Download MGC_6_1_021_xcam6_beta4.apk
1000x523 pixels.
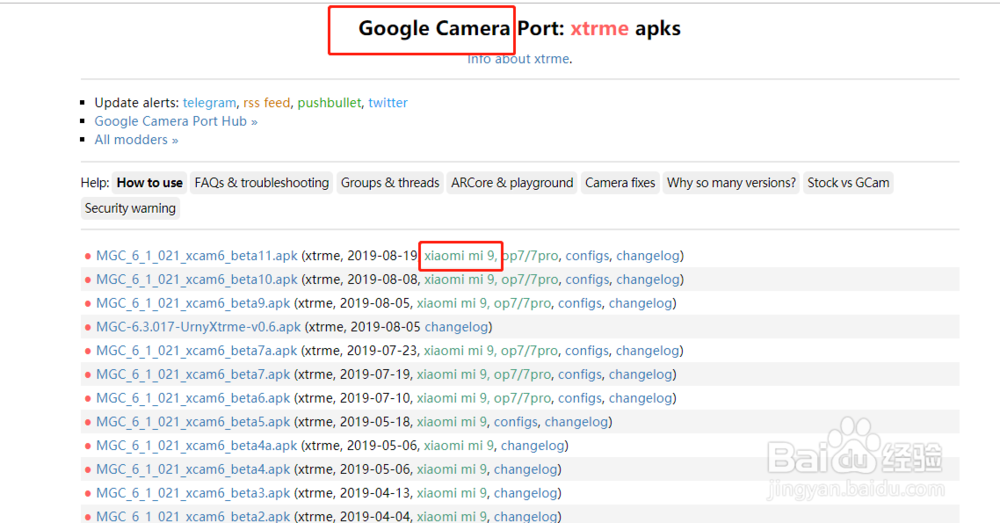(193, 469)
